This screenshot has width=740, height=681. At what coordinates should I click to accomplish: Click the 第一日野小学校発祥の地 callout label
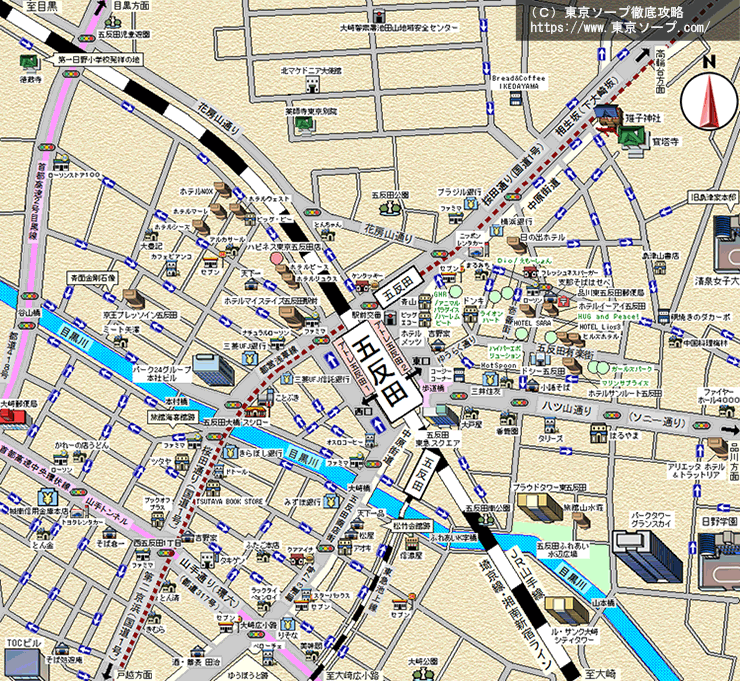97,60
